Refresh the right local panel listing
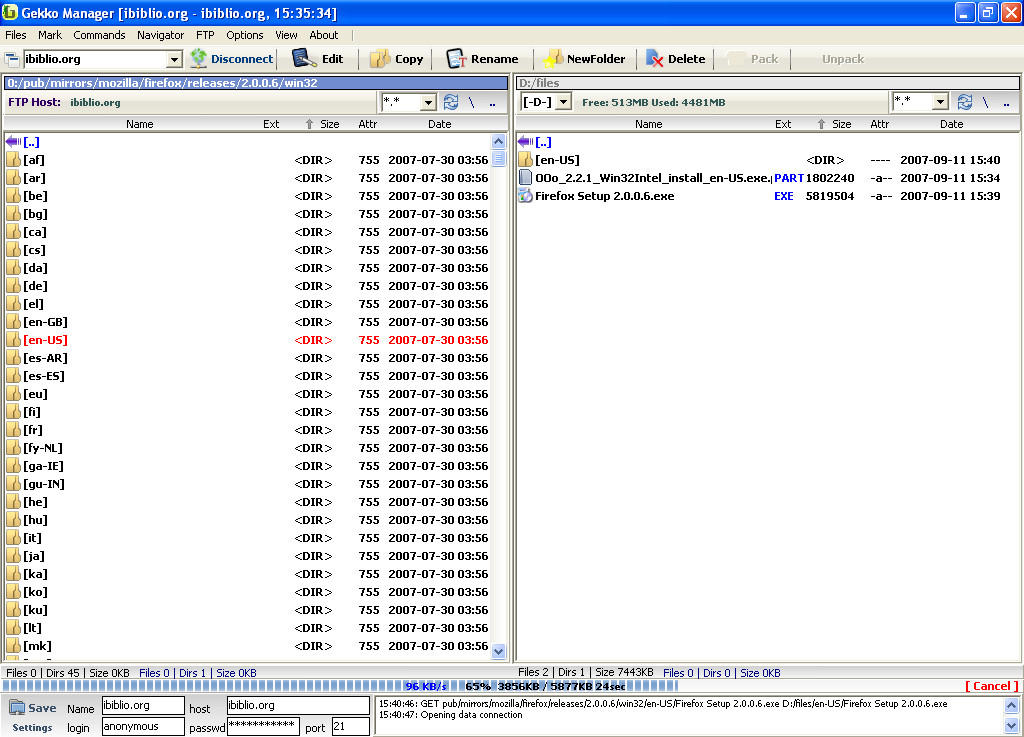Image resolution: width=1024 pixels, height=737 pixels. (964, 102)
